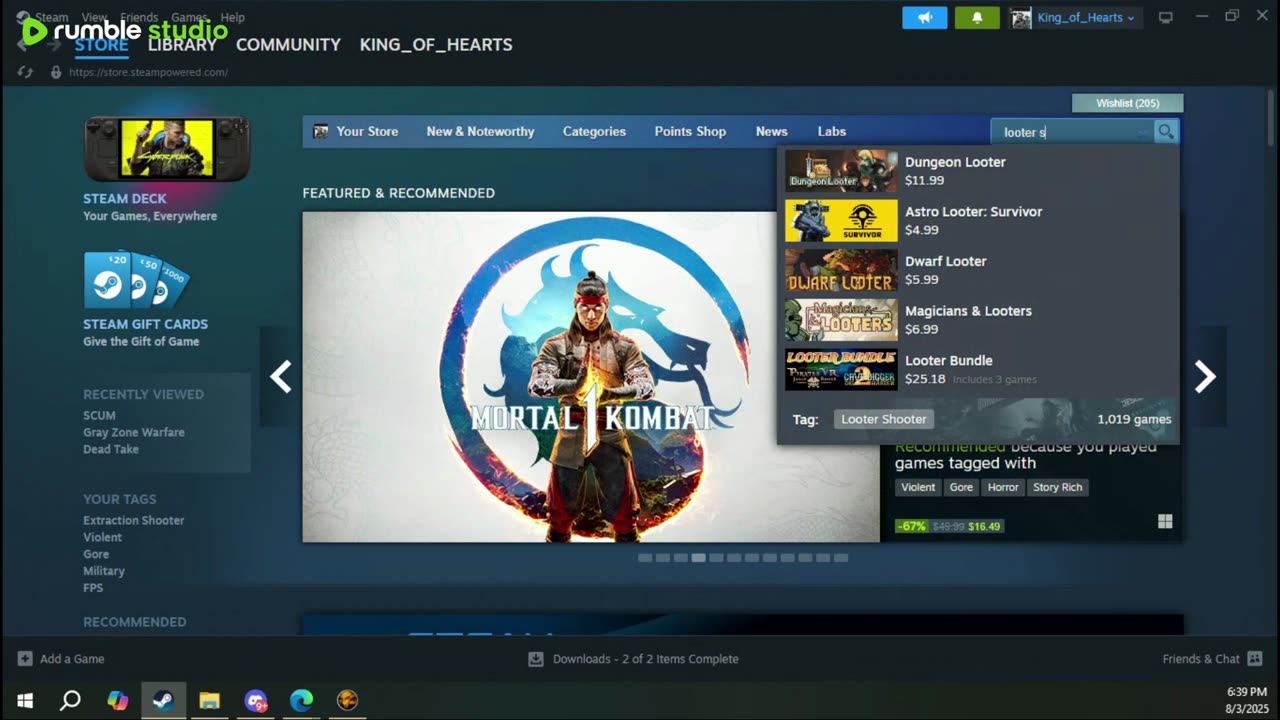Open the Steam announcements megaphone button

(x=925, y=18)
